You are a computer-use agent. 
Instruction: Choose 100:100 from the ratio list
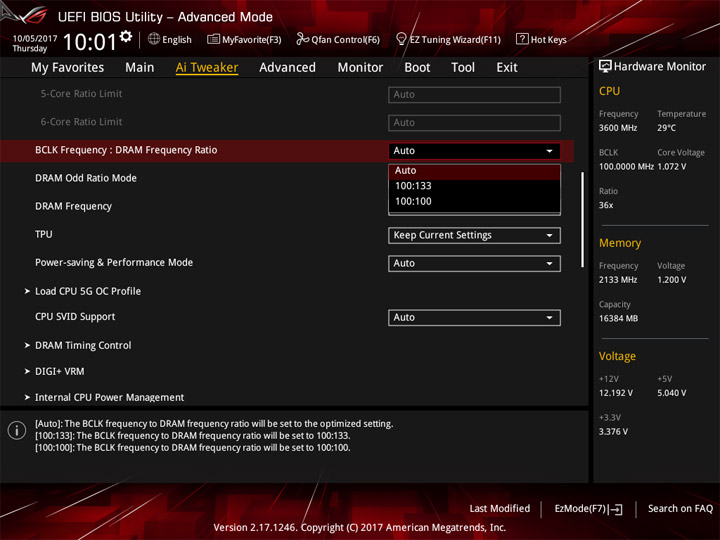474,202
